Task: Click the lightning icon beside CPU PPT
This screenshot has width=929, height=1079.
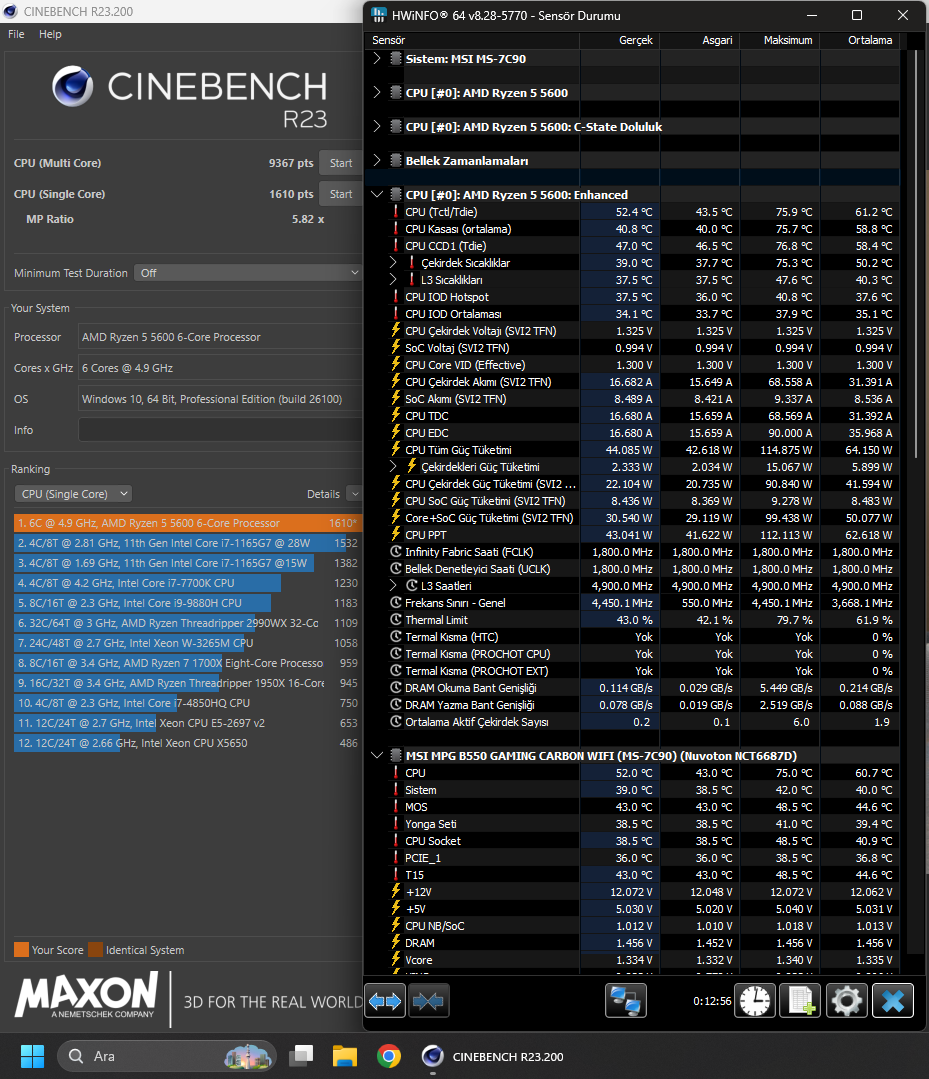Action: tap(396, 535)
